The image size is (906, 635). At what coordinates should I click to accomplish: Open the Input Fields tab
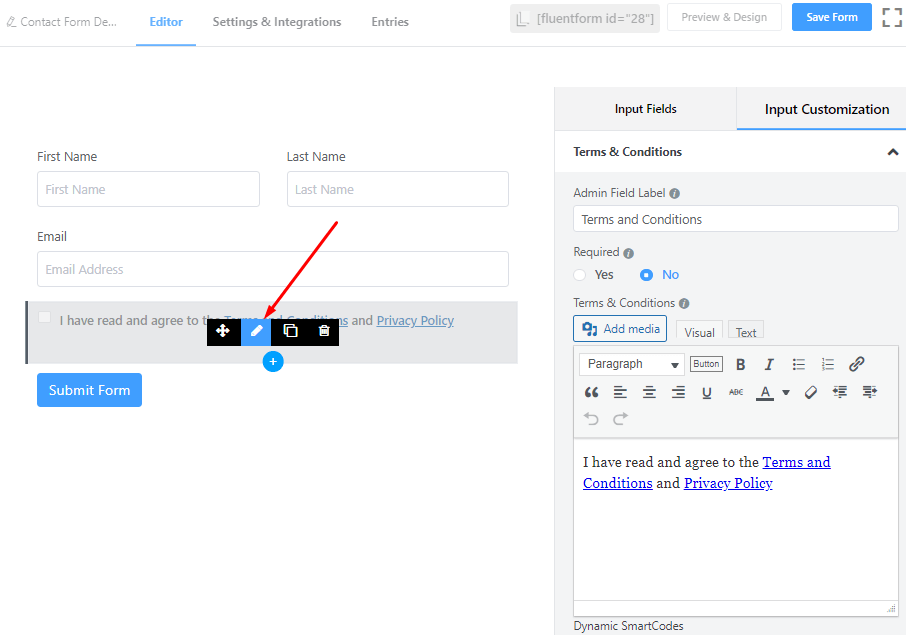[645, 108]
